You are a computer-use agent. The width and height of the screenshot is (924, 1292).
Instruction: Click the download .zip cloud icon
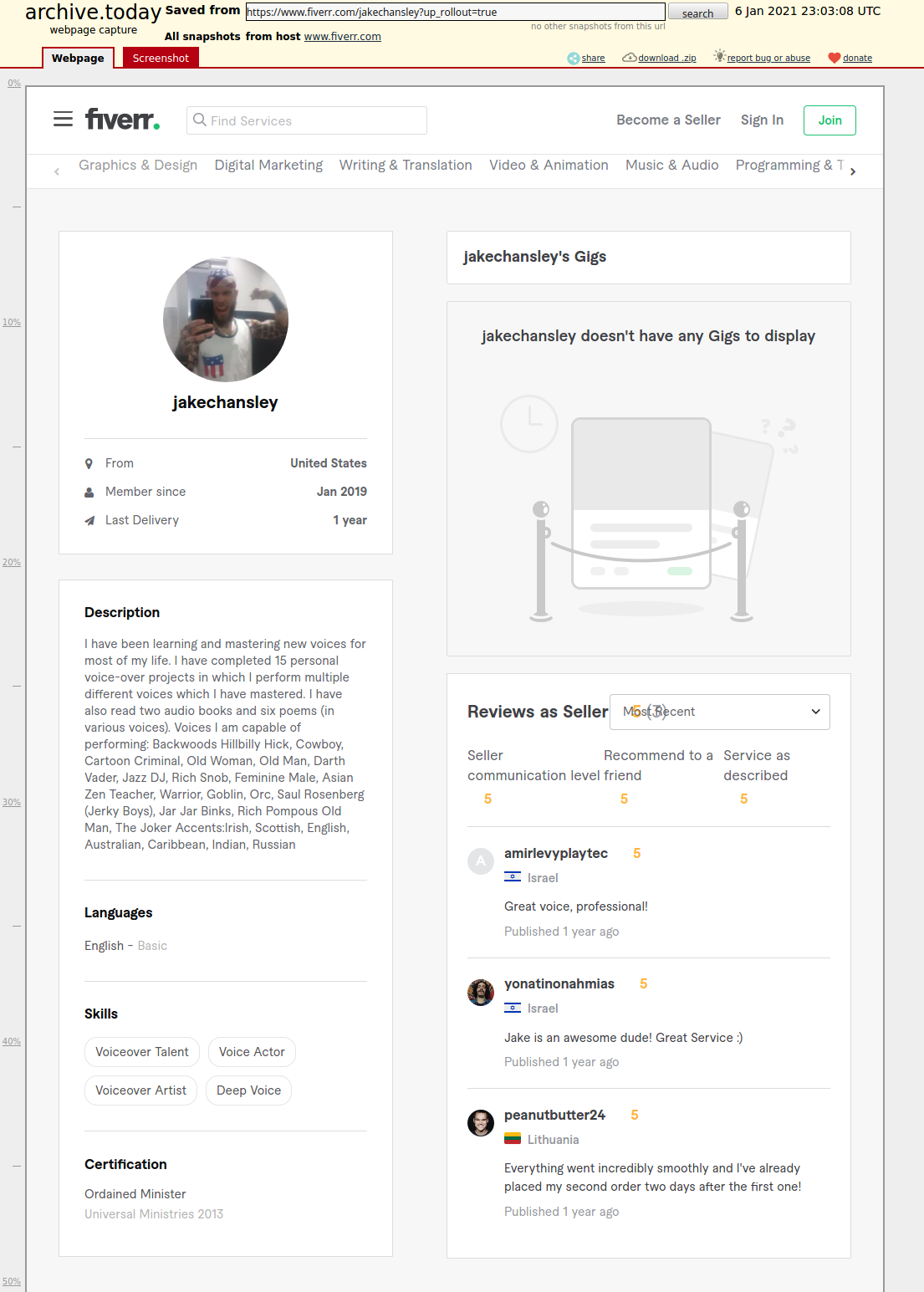tap(630, 58)
